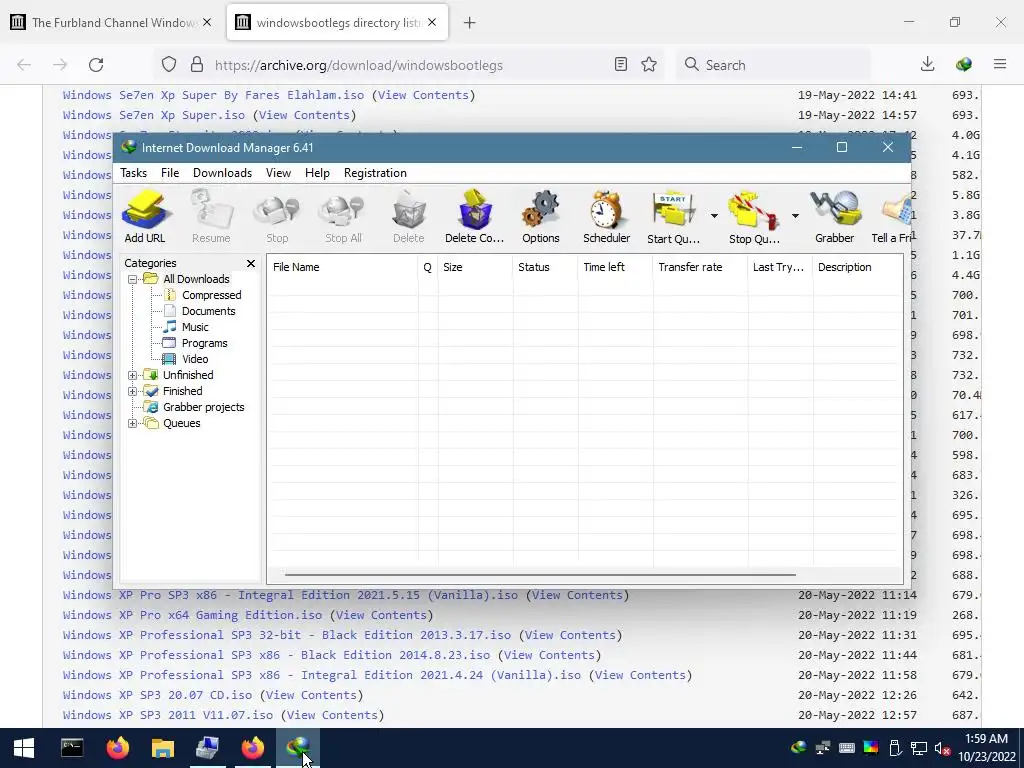Collapse the All Downloads tree node
Image resolution: width=1024 pixels, height=768 pixels.
pyautogui.click(x=133, y=279)
